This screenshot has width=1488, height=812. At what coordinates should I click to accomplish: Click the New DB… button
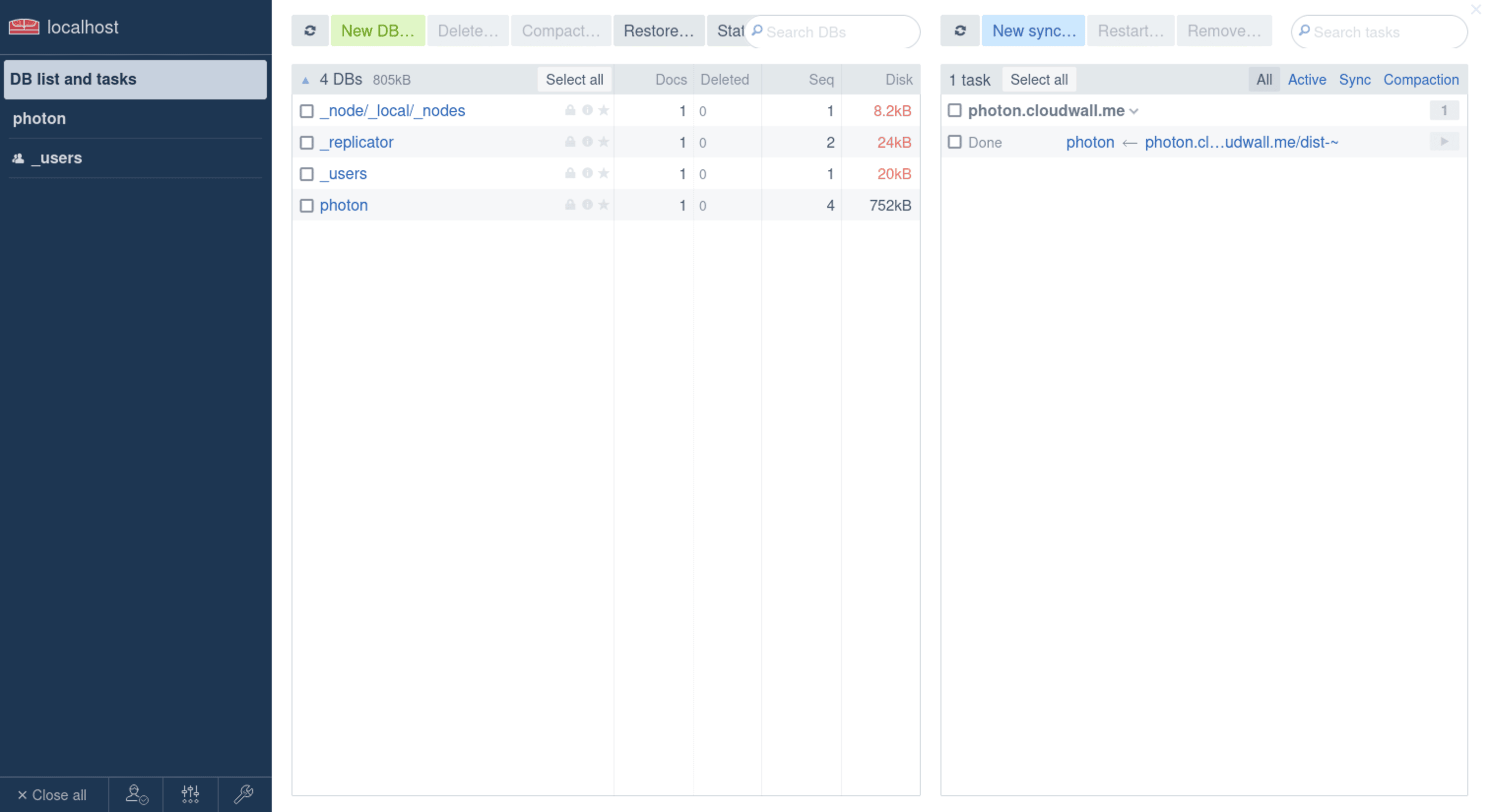tap(378, 31)
